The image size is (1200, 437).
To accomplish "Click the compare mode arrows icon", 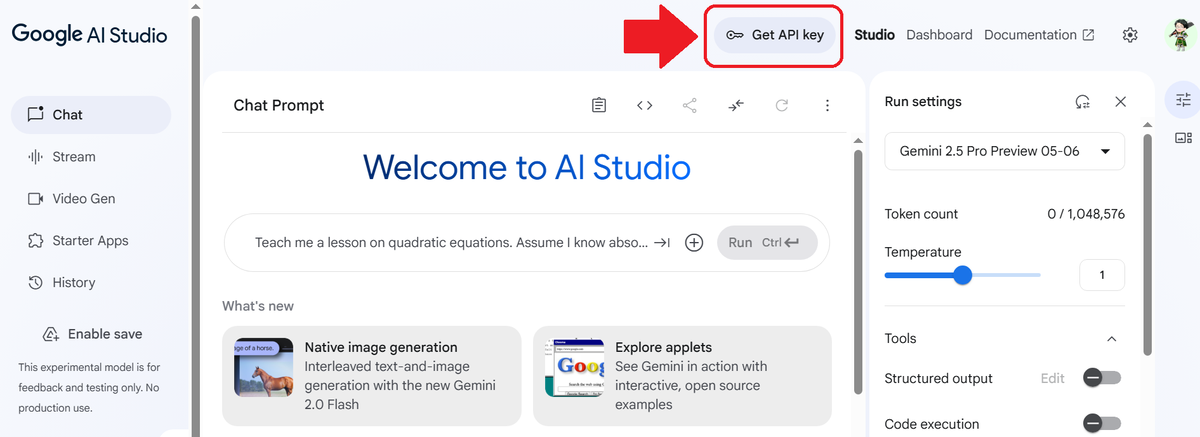I will (736, 105).
